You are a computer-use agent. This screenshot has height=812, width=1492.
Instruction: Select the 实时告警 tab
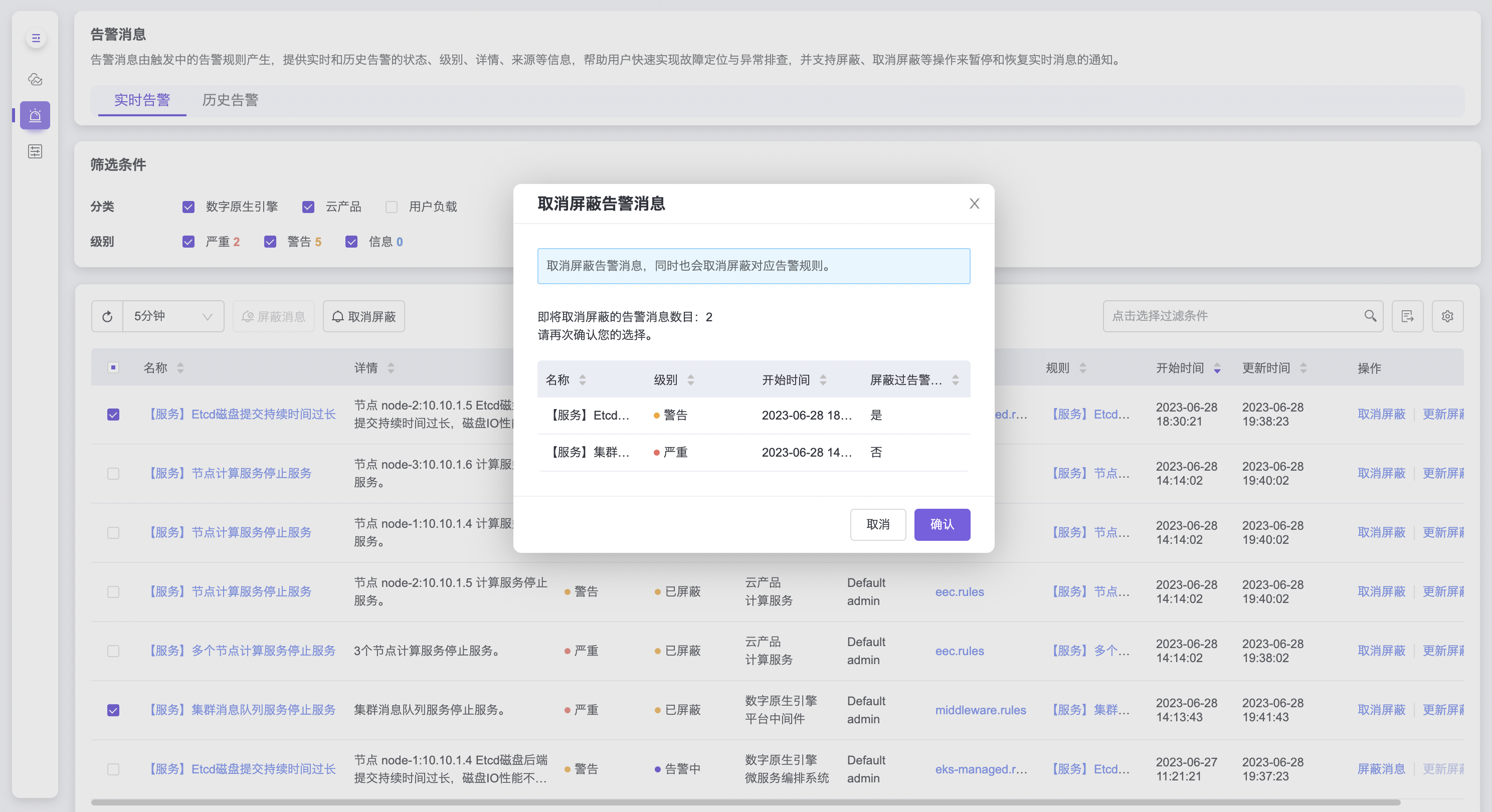[142, 100]
